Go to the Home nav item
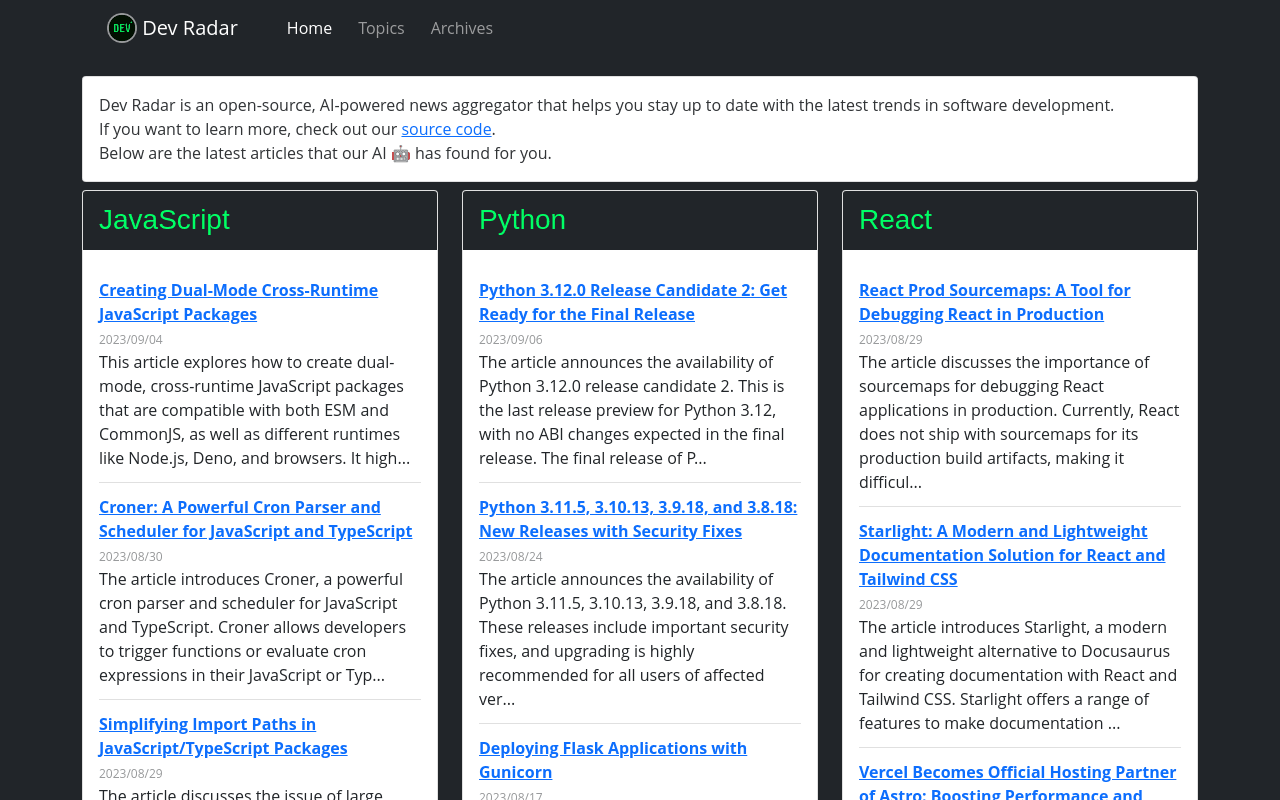 click(309, 28)
